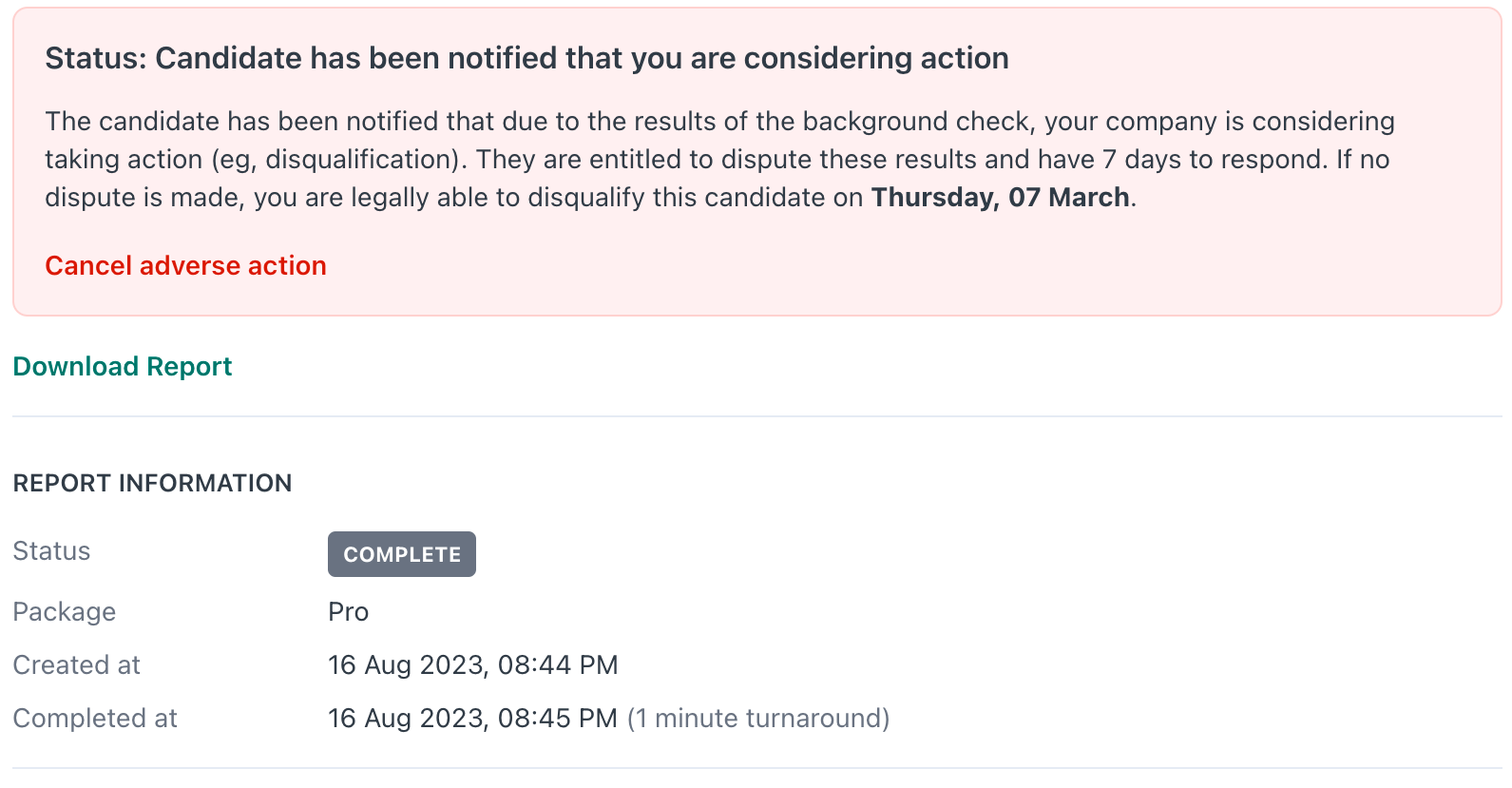
Task: Click the Cancel adverse action link
Action: point(185,266)
